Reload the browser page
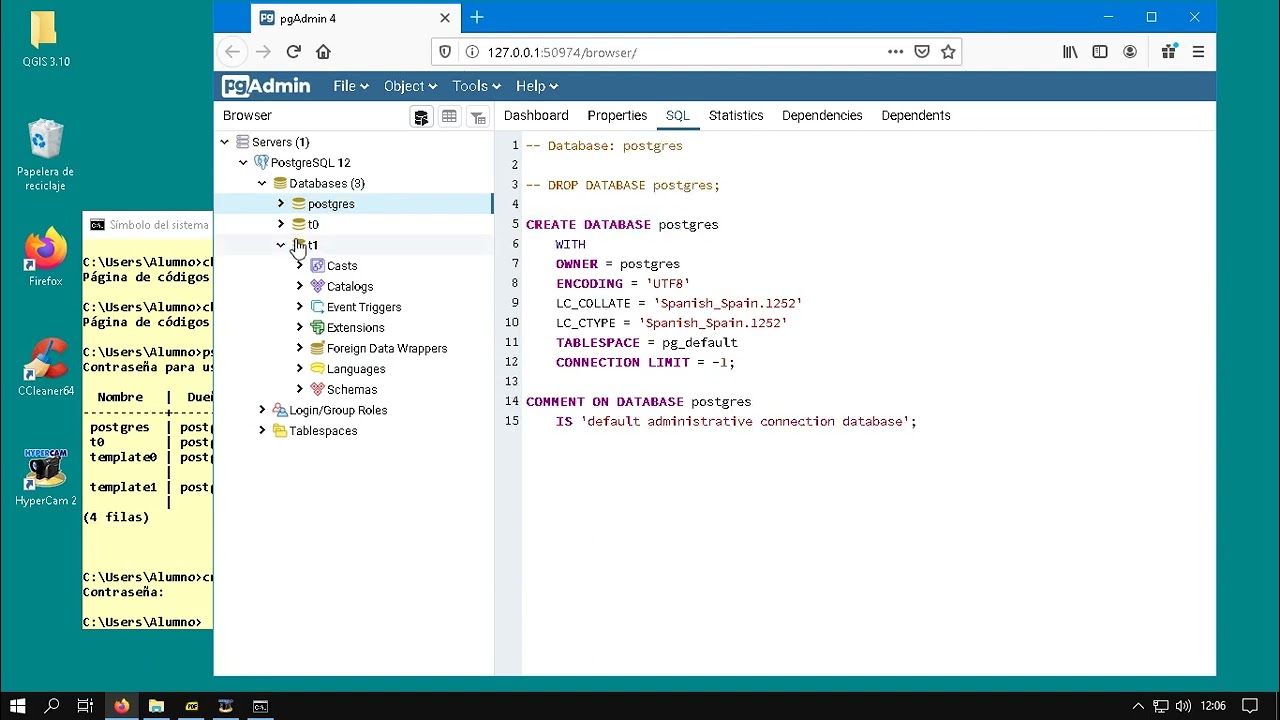The height and width of the screenshot is (720, 1280). [x=293, y=52]
